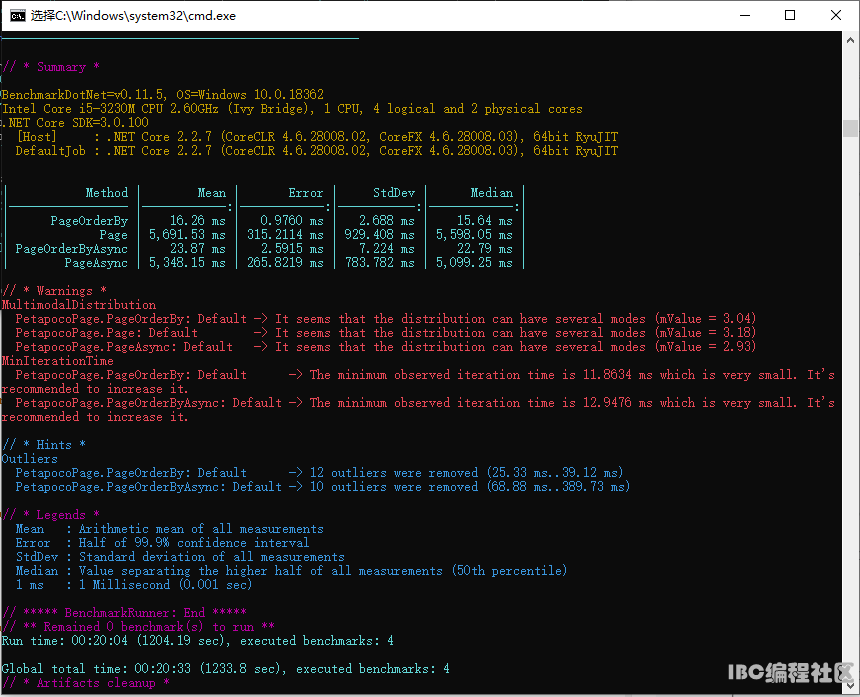The image size is (860, 697).
Task: Click the vertical scrollbar thumb
Action: pyautogui.click(x=850, y=128)
